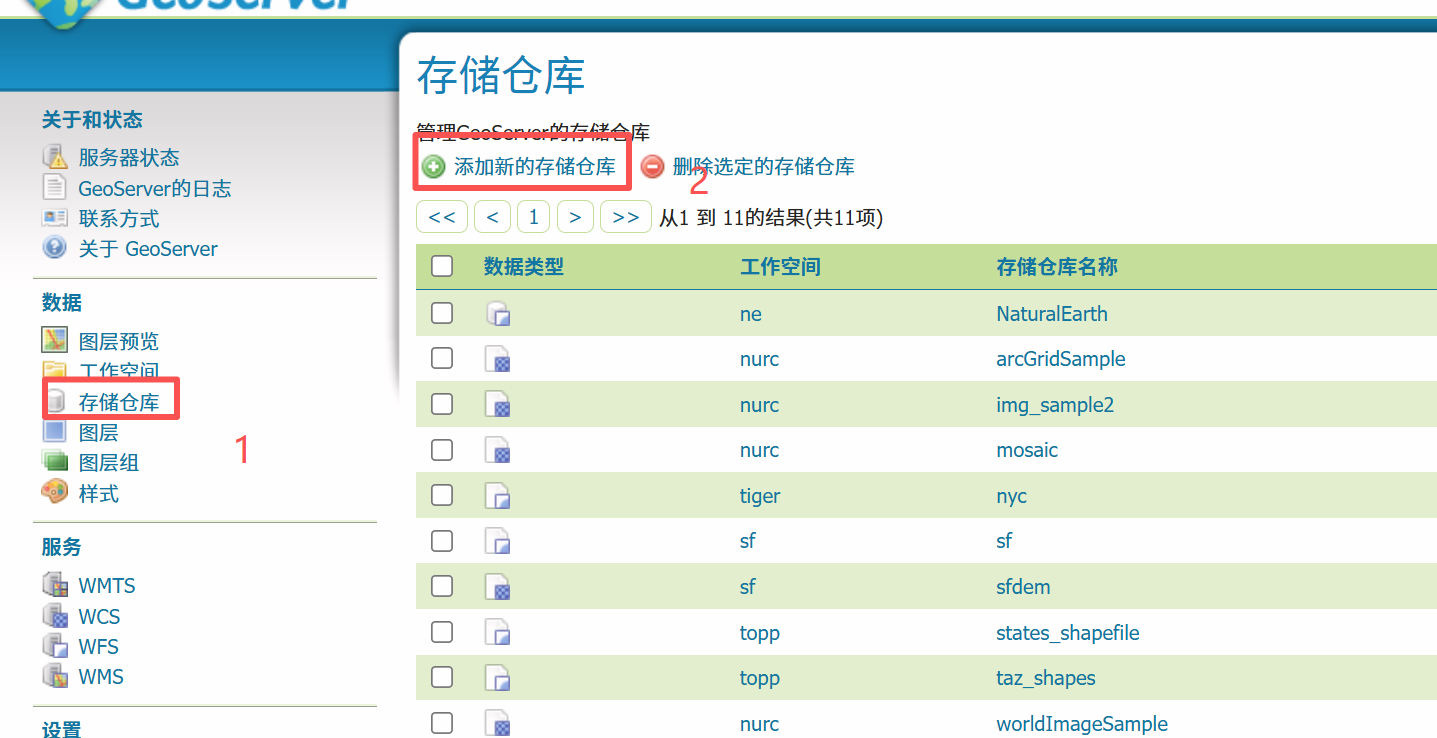This screenshot has height=738, width=1437.
Task: Click the raster type icon for img_sample2
Action: (498, 405)
